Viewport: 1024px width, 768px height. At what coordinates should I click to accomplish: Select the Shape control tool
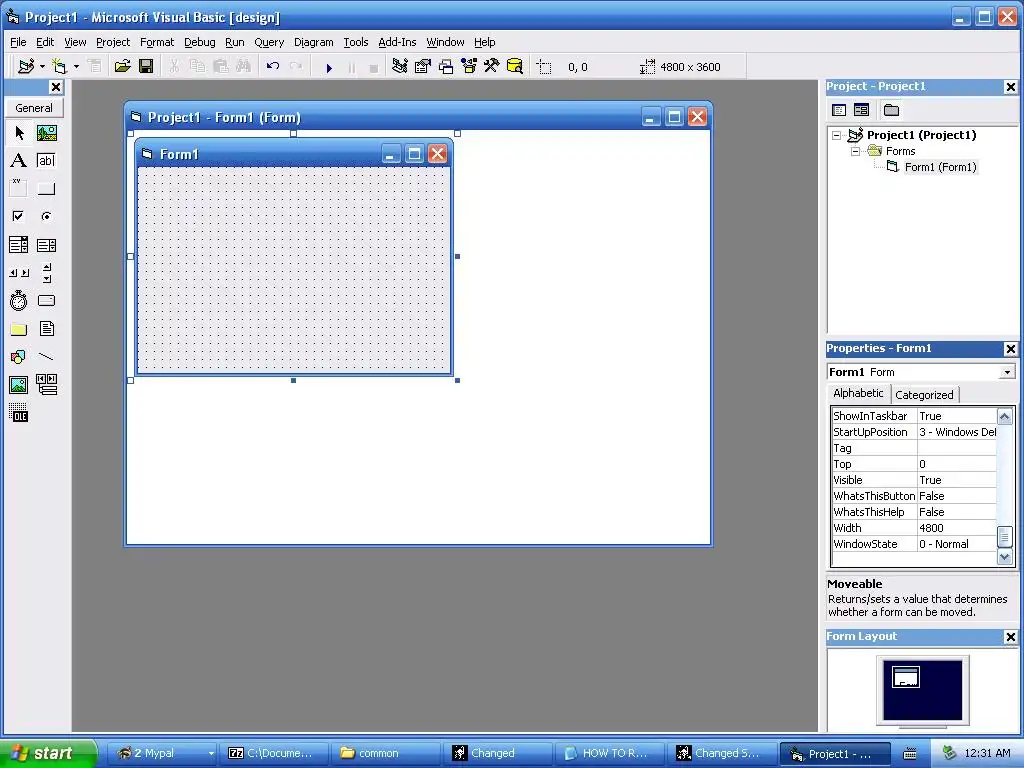[19, 357]
